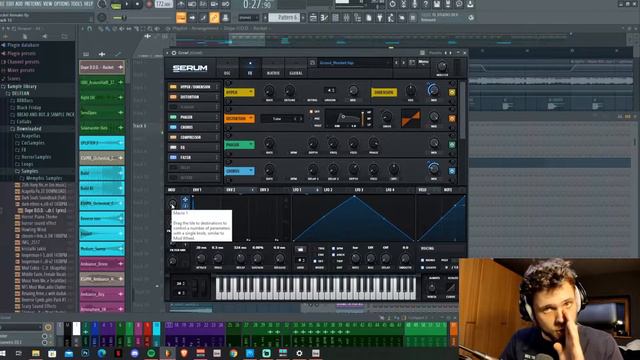
Task: Select Plugin database in browser
Action: point(23,45)
